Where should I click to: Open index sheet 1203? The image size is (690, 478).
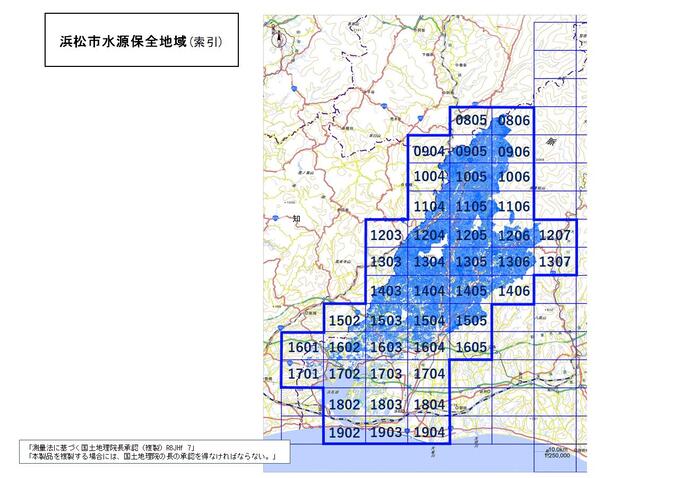click(x=387, y=234)
